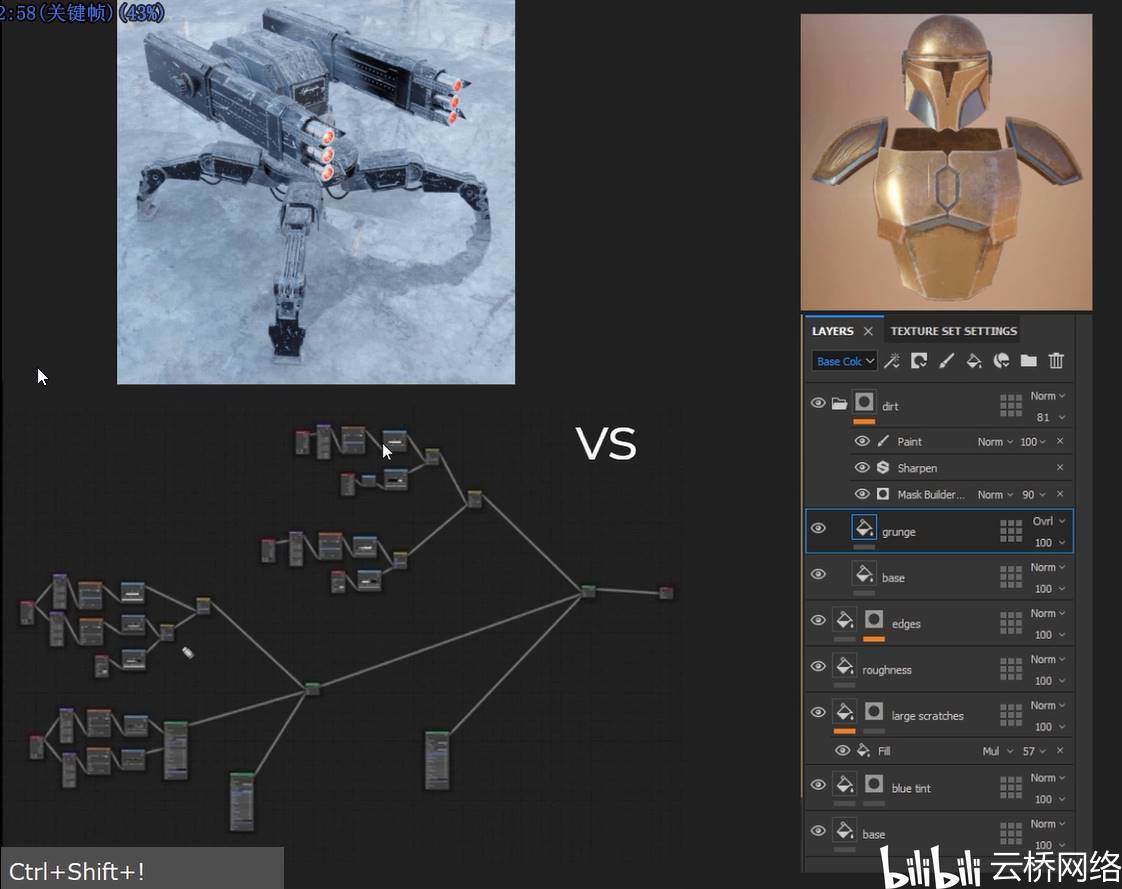Open the smart material icon in Layers toolbar
1122x889 pixels.
(1001, 361)
